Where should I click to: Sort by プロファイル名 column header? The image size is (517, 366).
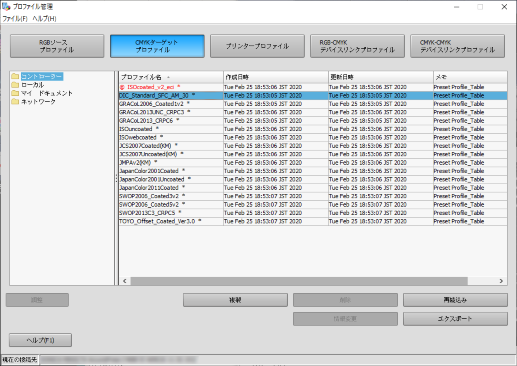171,77
